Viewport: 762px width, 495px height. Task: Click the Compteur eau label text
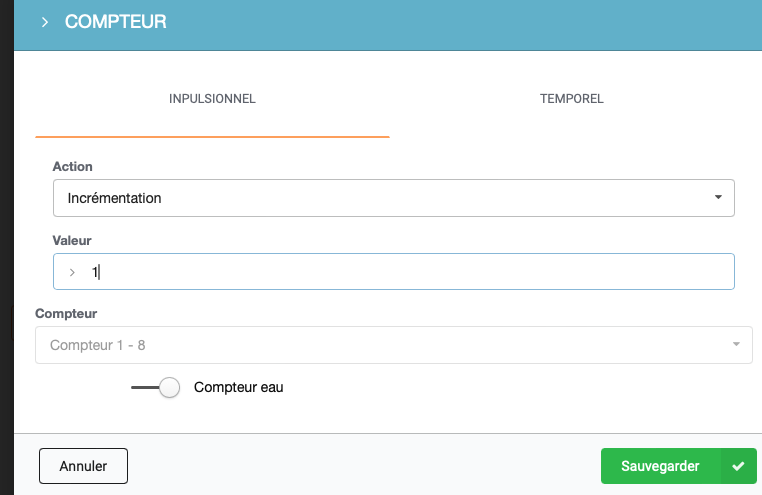coord(239,387)
